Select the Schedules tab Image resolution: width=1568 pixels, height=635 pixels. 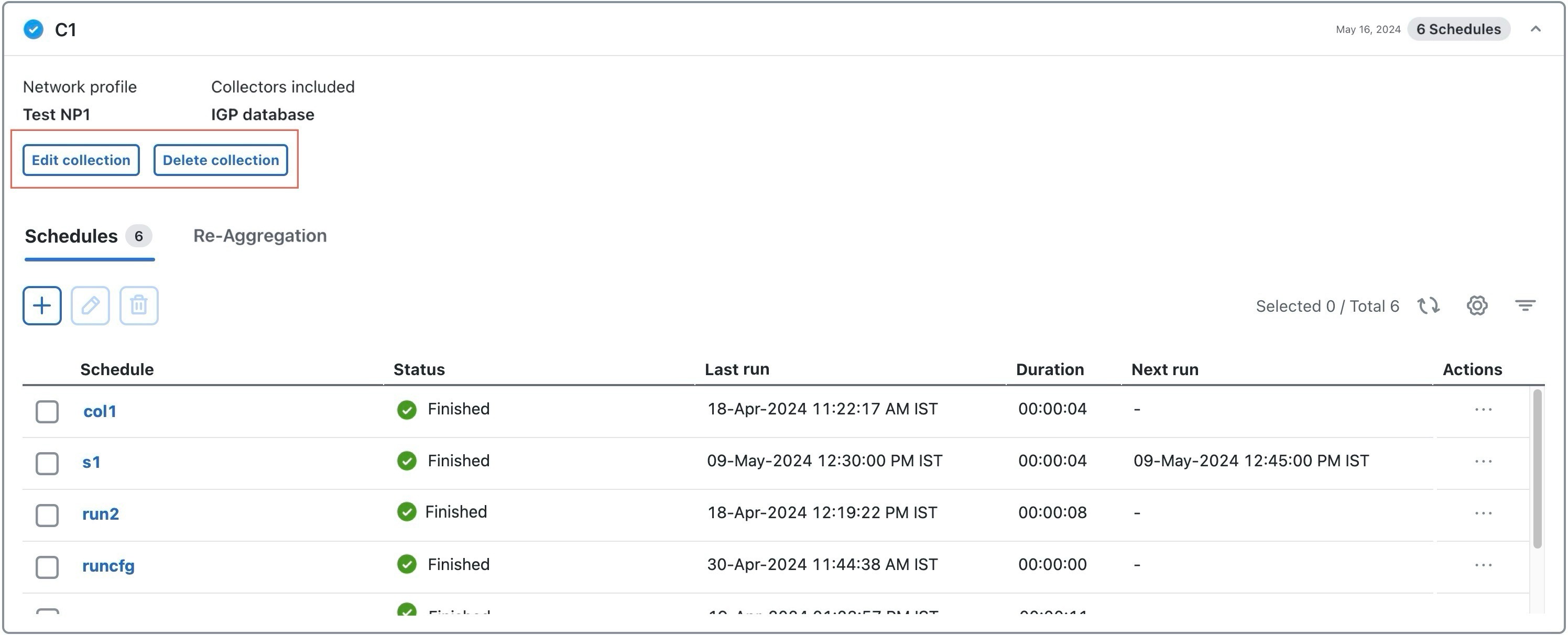[x=71, y=236]
